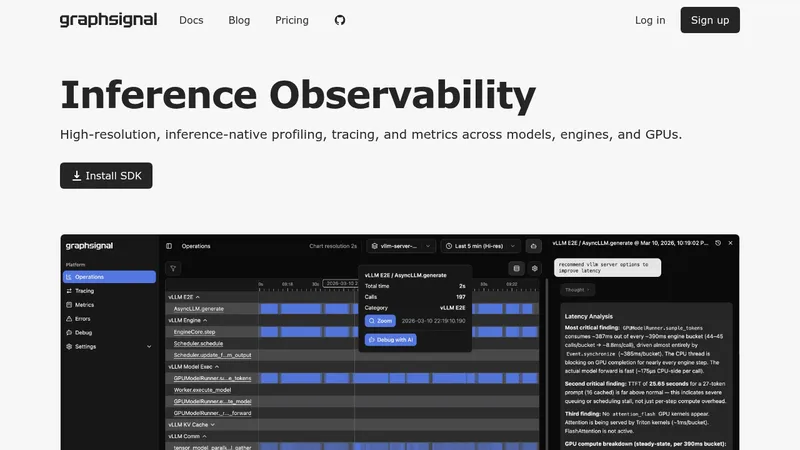Click the Install SDK button
This screenshot has width=800, height=450.
coord(106,176)
